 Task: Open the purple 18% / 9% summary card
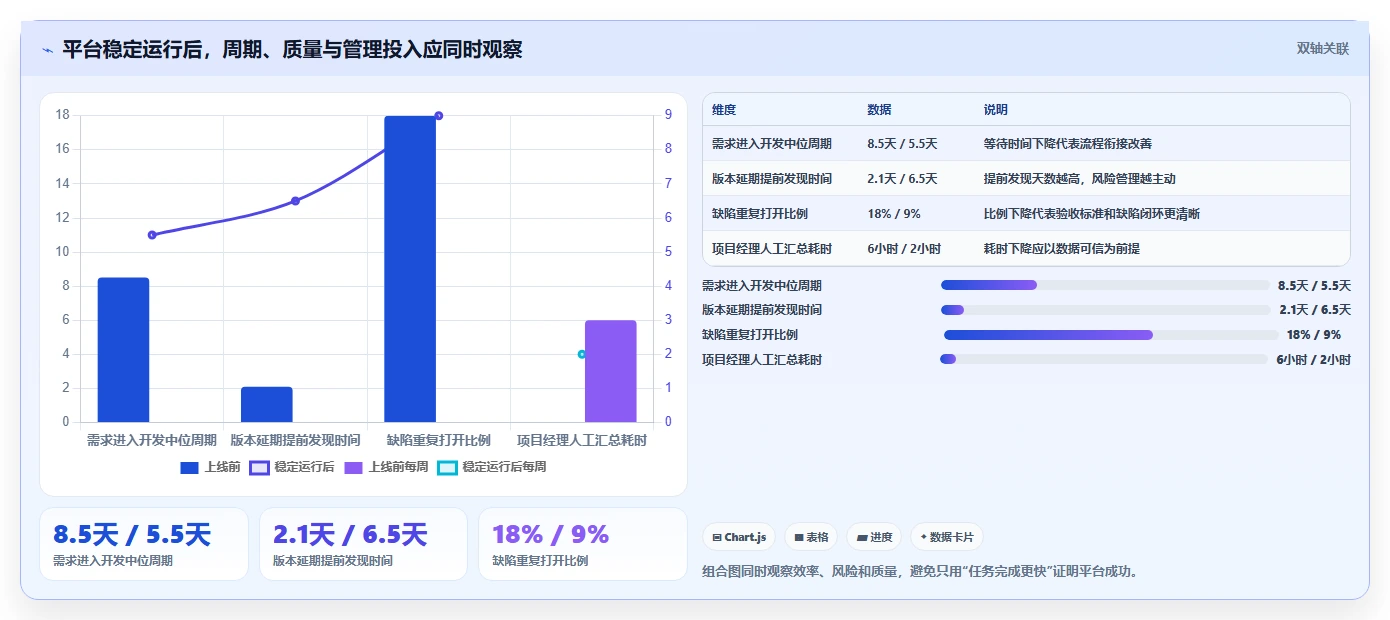click(583, 544)
